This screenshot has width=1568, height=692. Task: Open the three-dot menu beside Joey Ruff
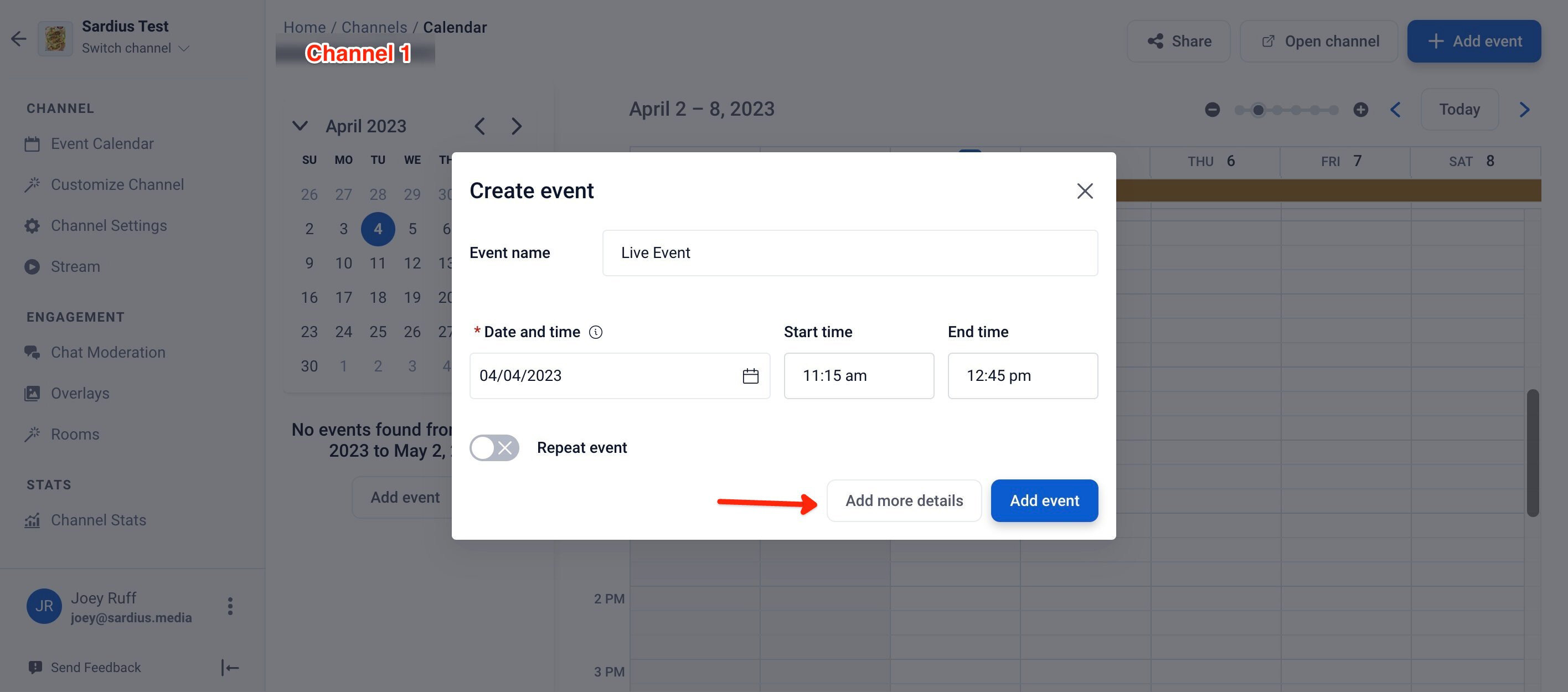tap(230, 606)
